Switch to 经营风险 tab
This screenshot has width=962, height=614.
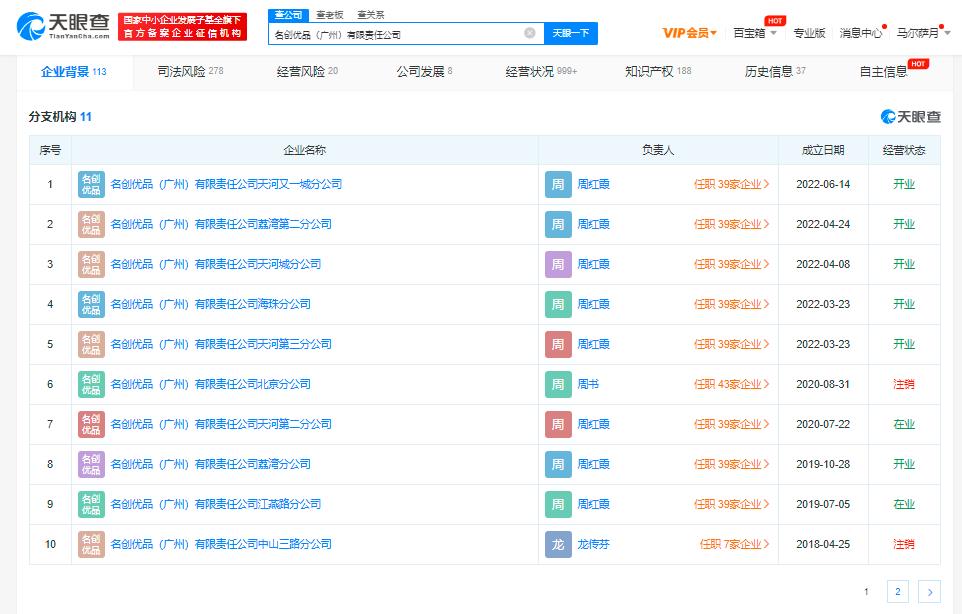(307, 72)
